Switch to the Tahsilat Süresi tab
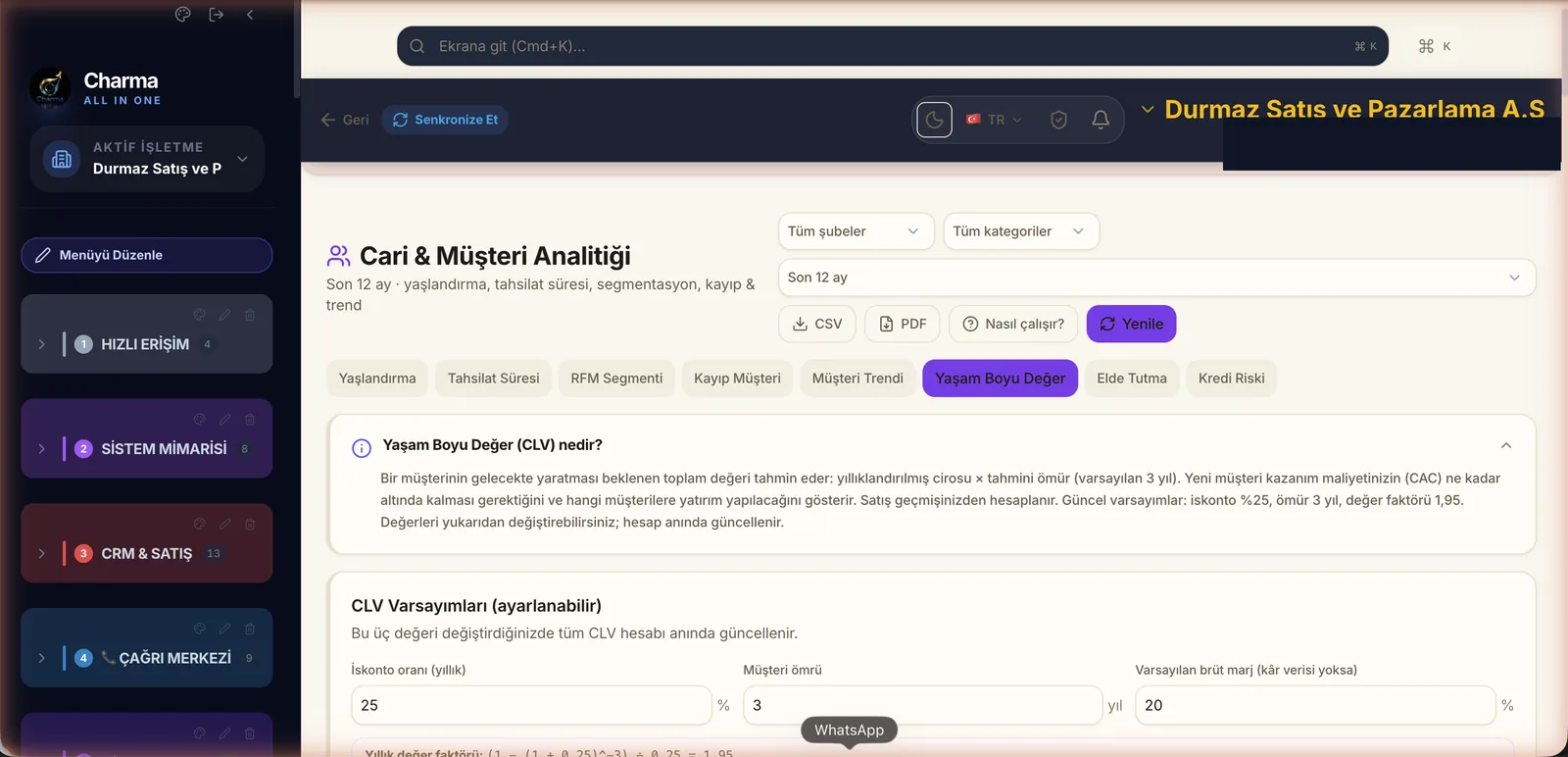The image size is (1568, 757). tap(494, 378)
